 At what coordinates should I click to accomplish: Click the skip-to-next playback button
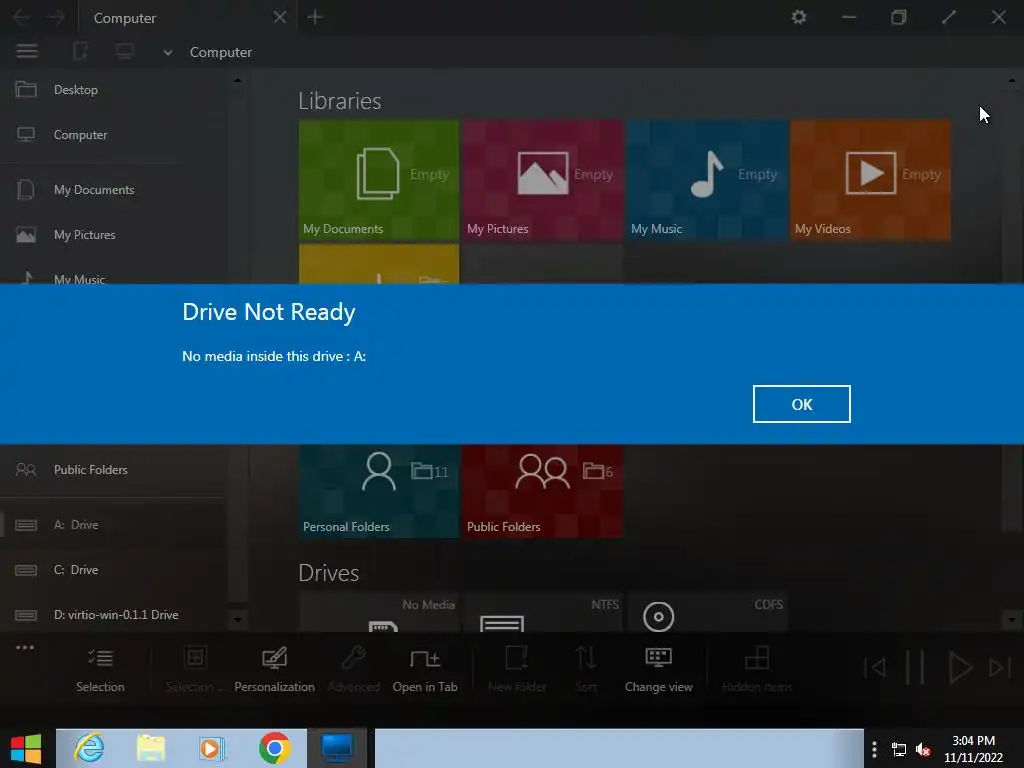[1000, 667]
